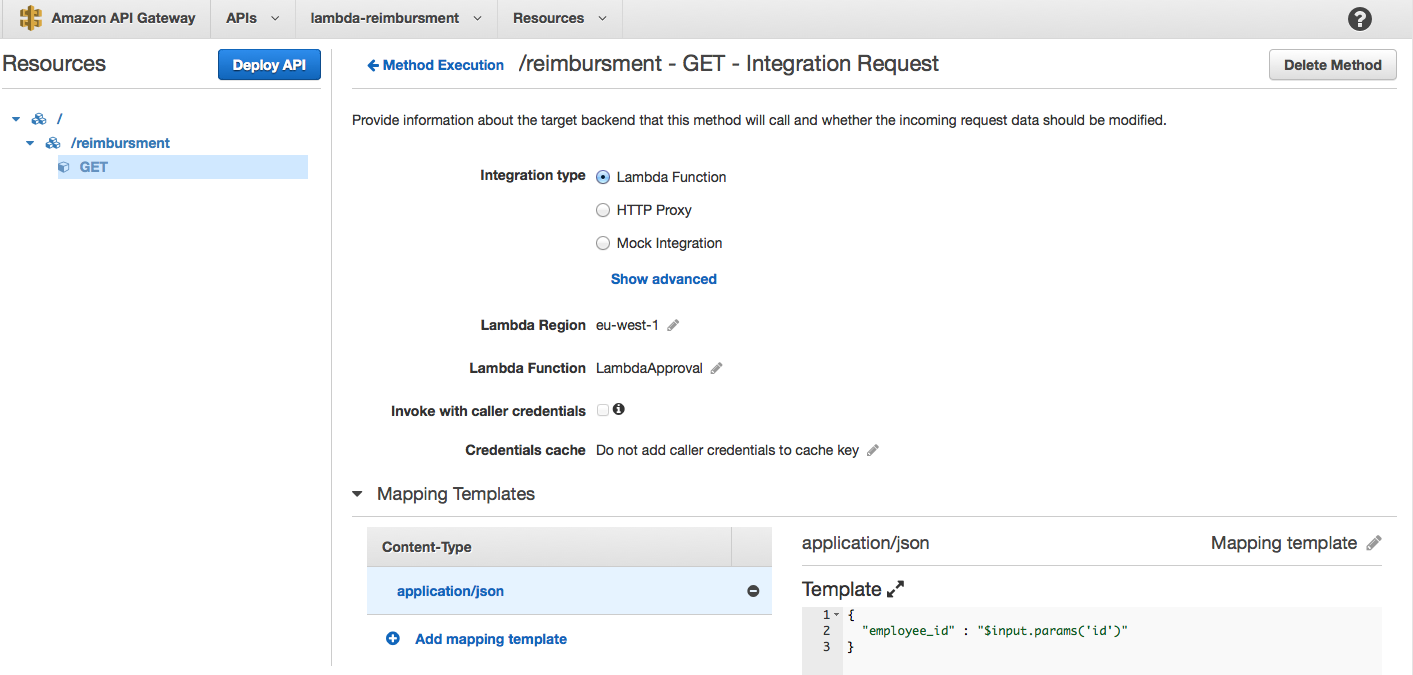Select the GET method in the tree
The image size is (1413, 675).
tap(92, 166)
